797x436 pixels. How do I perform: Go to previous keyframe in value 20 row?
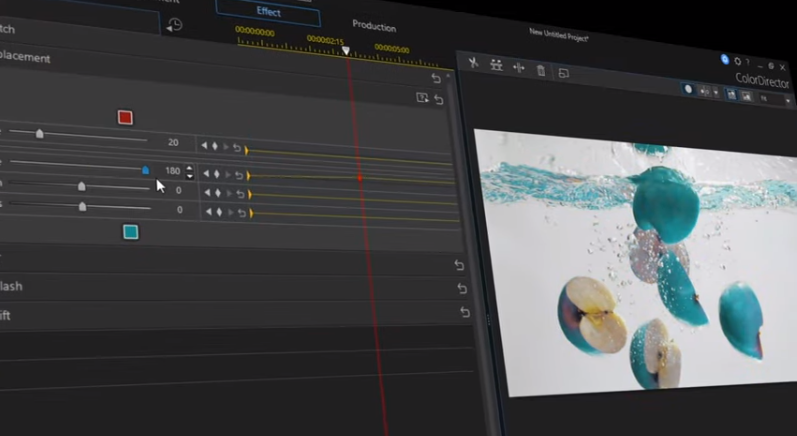point(204,146)
